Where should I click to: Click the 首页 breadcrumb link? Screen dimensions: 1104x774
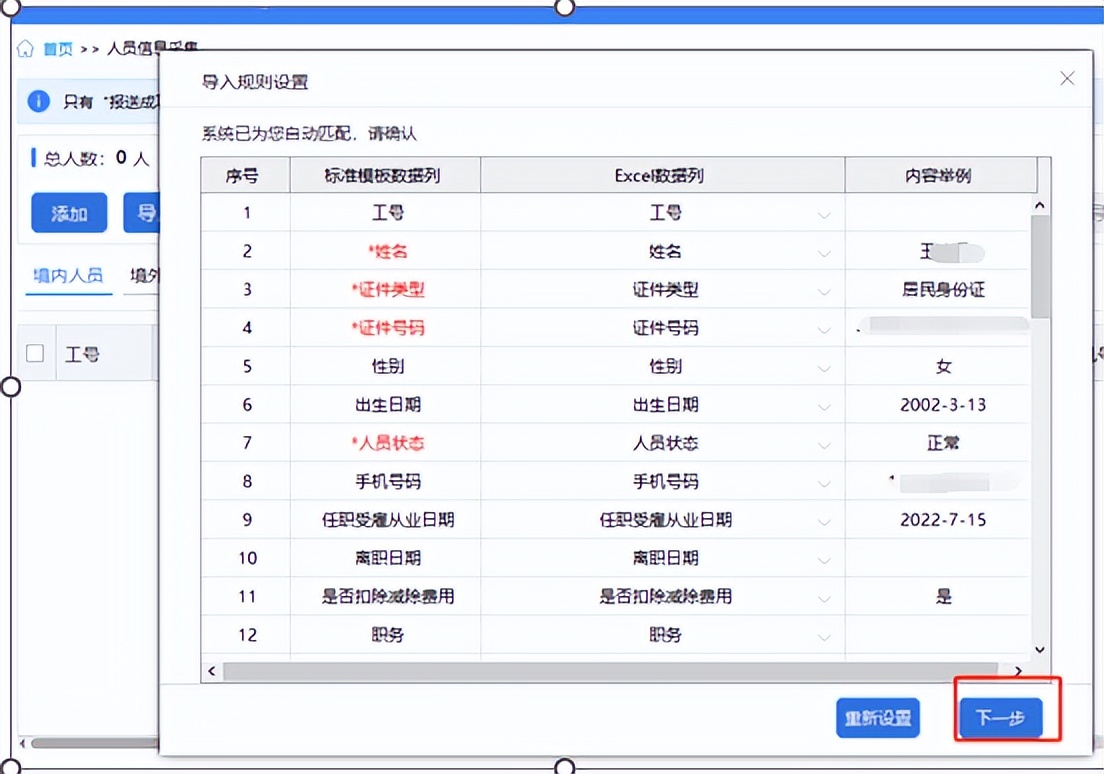coord(58,47)
